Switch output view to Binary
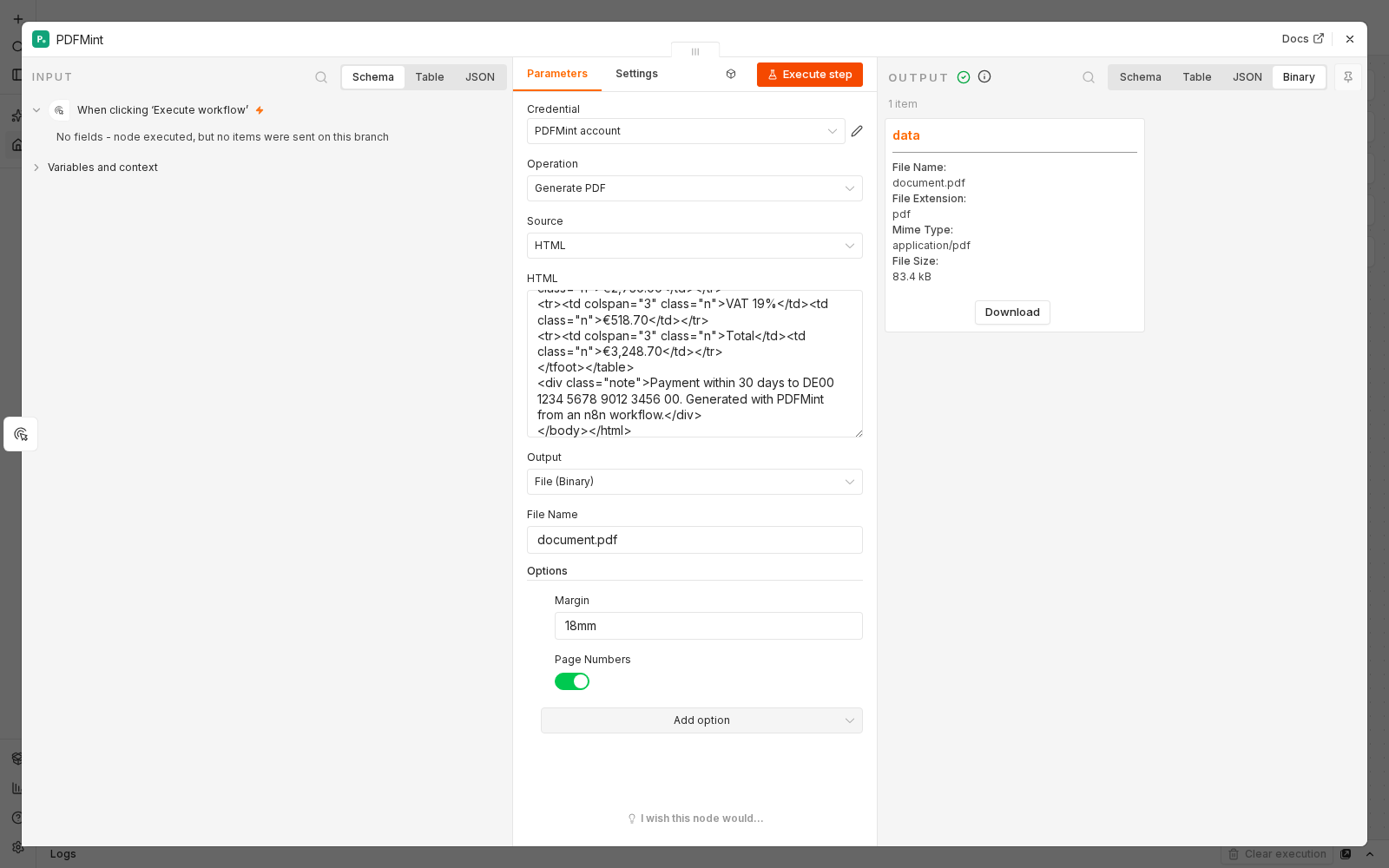1389x868 pixels. point(1299,77)
